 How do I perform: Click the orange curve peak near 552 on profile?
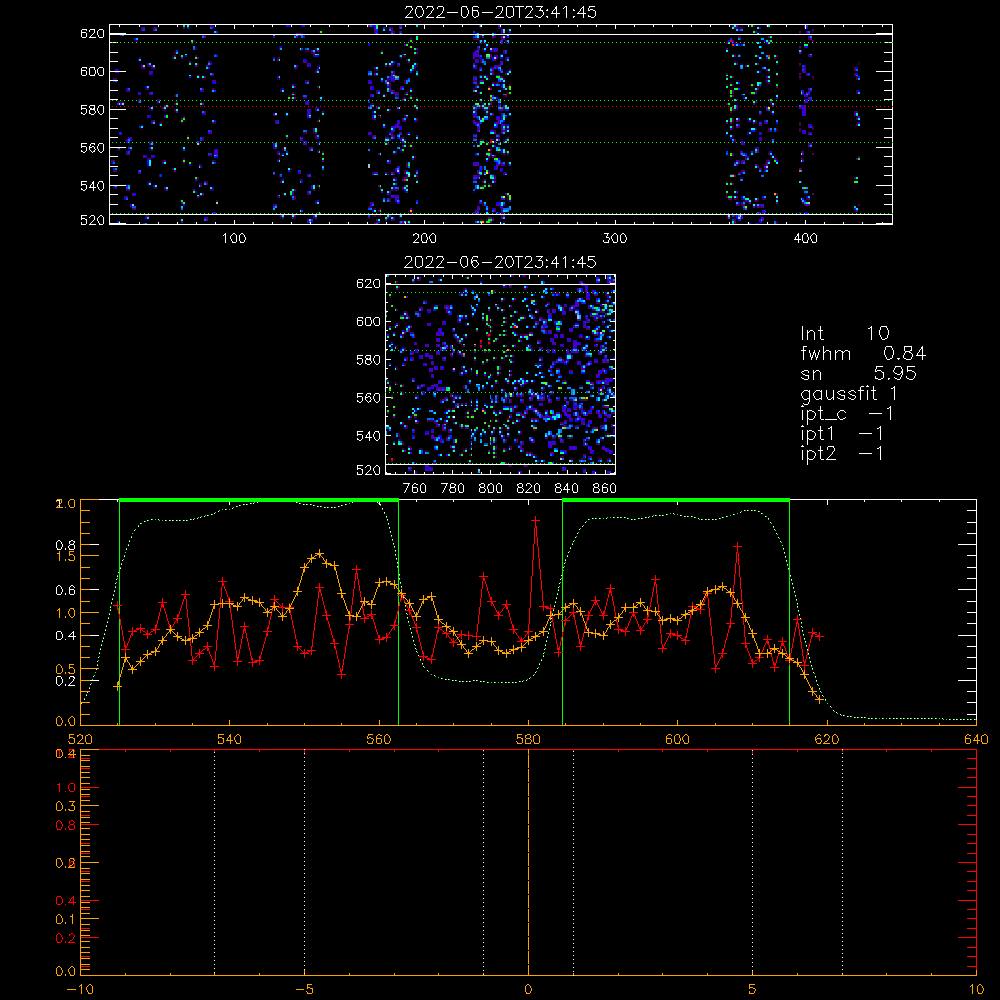pos(320,554)
